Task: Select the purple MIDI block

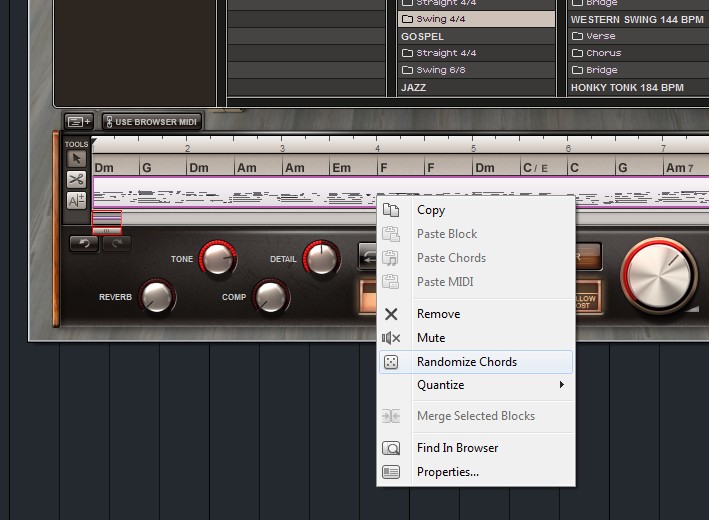Action: click(x=401, y=193)
